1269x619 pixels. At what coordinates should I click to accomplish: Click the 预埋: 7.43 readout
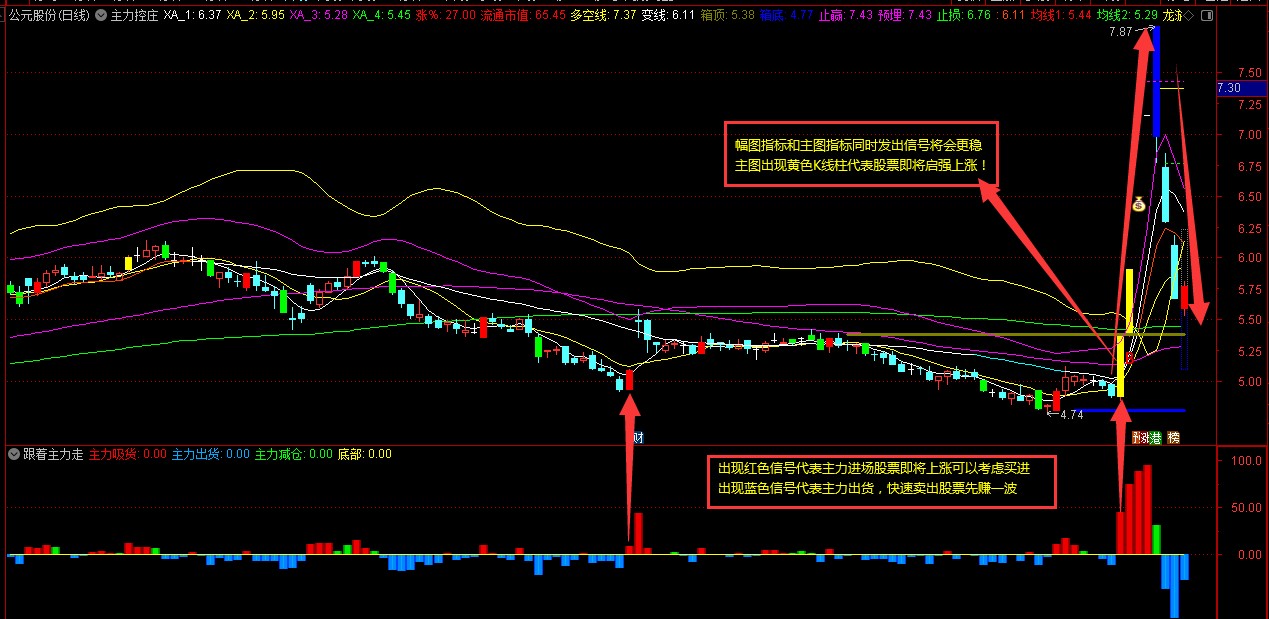click(905, 16)
